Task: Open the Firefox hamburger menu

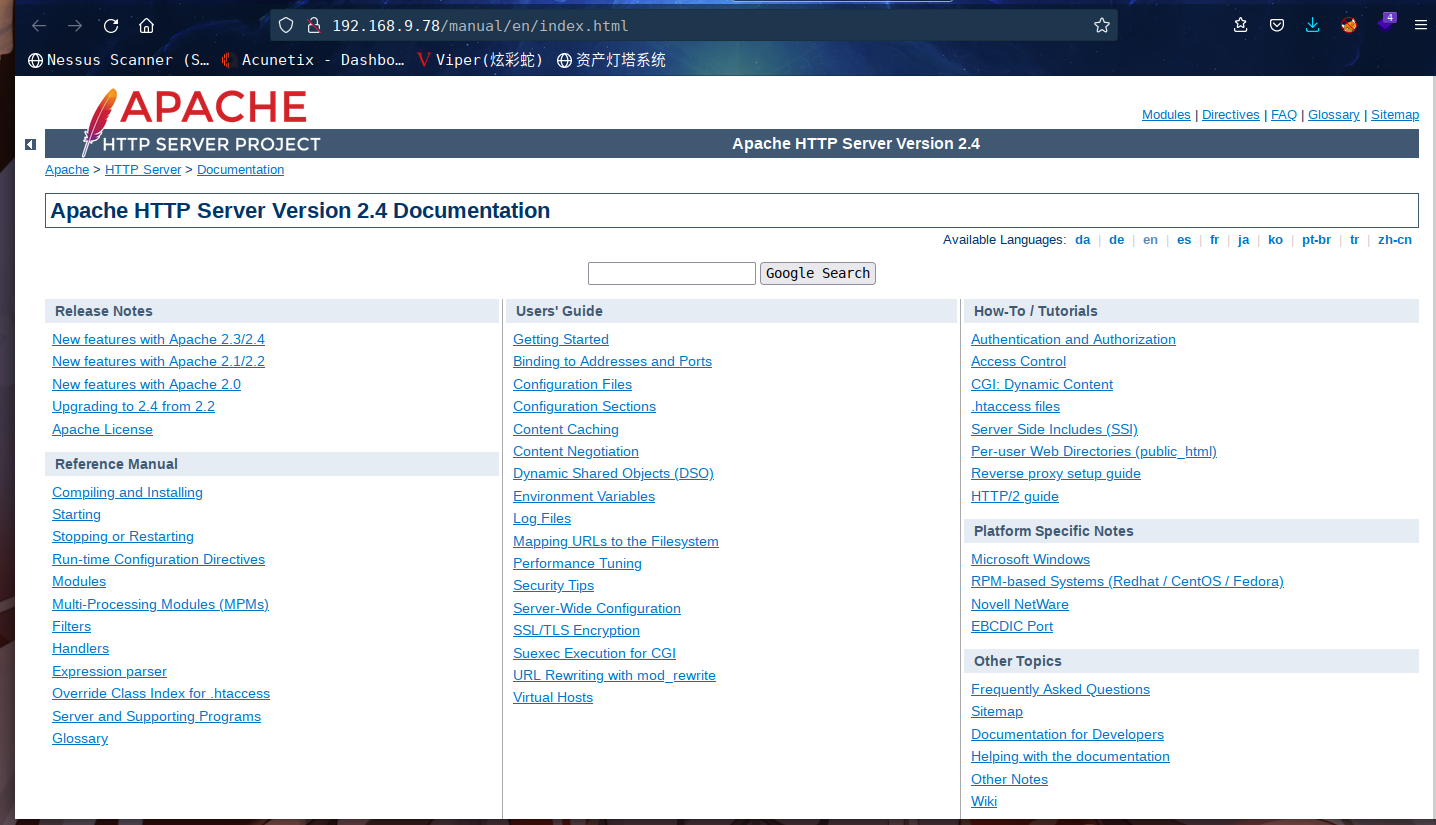Action: click(x=1420, y=25)
